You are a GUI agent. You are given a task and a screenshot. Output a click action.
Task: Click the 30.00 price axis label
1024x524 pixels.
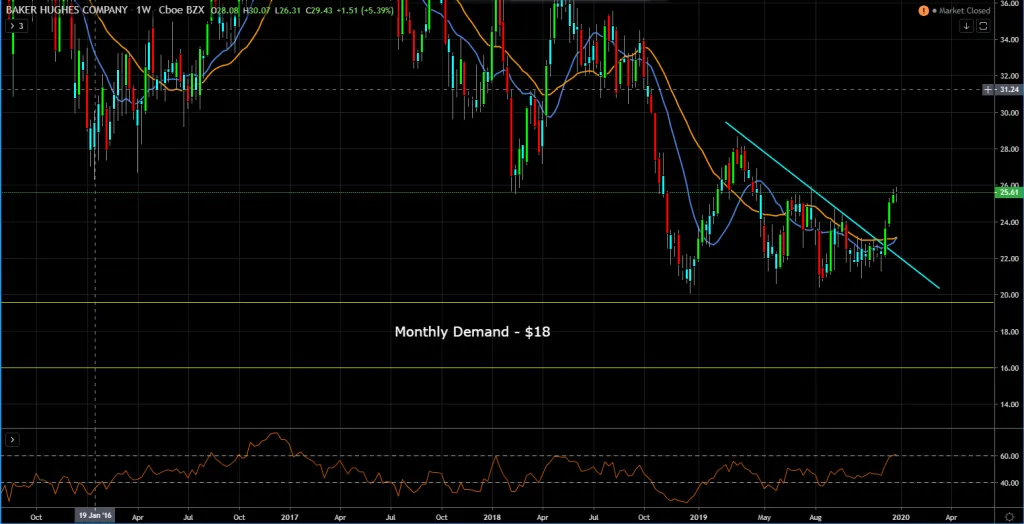1010,112
